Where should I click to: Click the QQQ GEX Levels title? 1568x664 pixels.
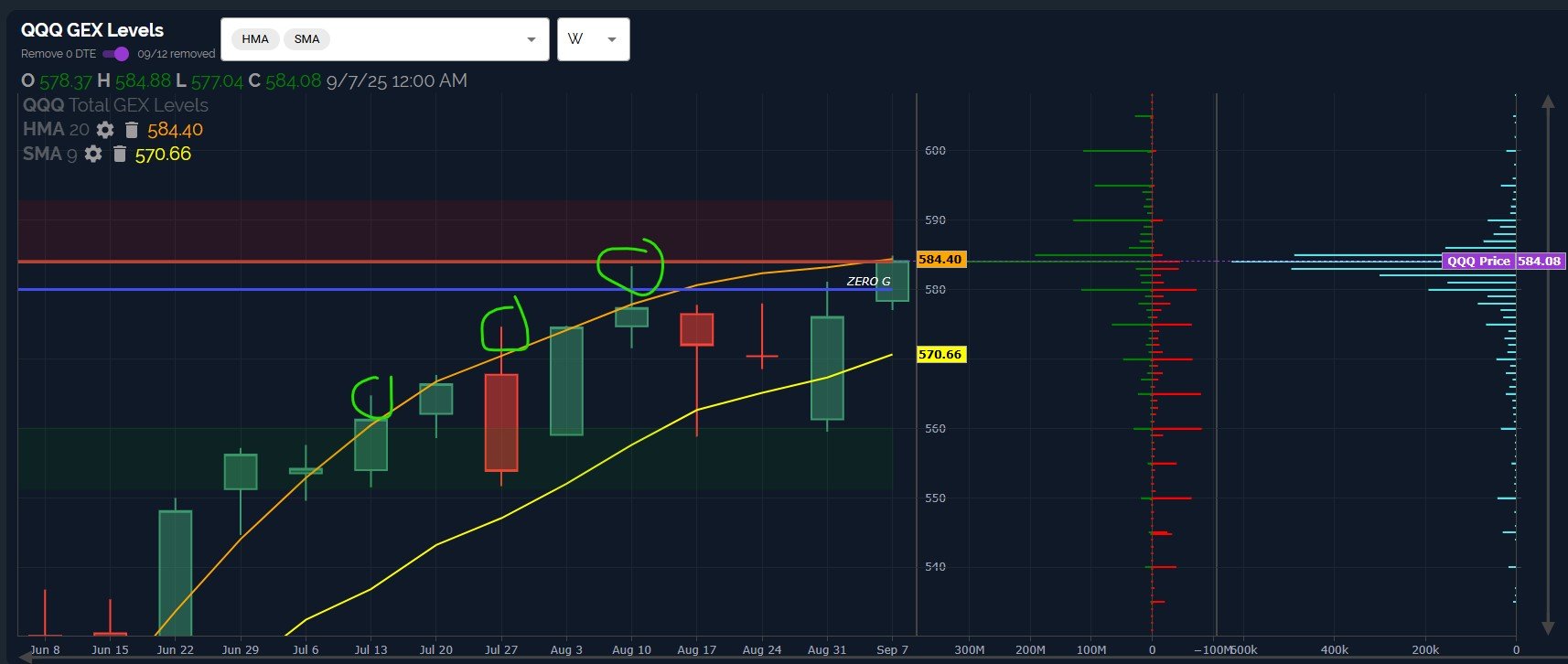(92, 30)
